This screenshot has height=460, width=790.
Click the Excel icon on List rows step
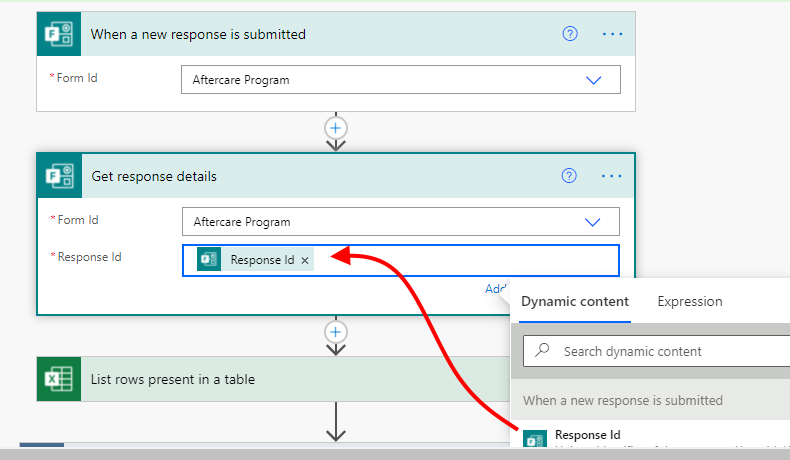(x=59, y=379)
